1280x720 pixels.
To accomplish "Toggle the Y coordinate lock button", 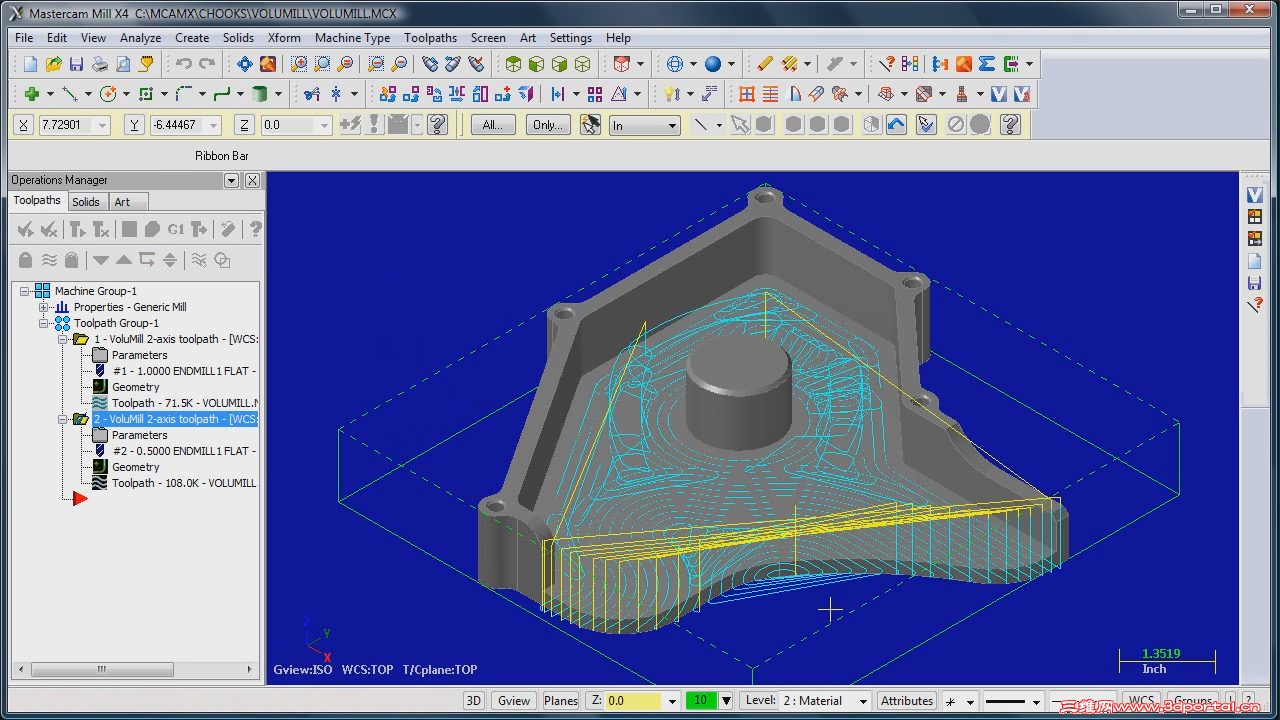I will coord(135,125).
